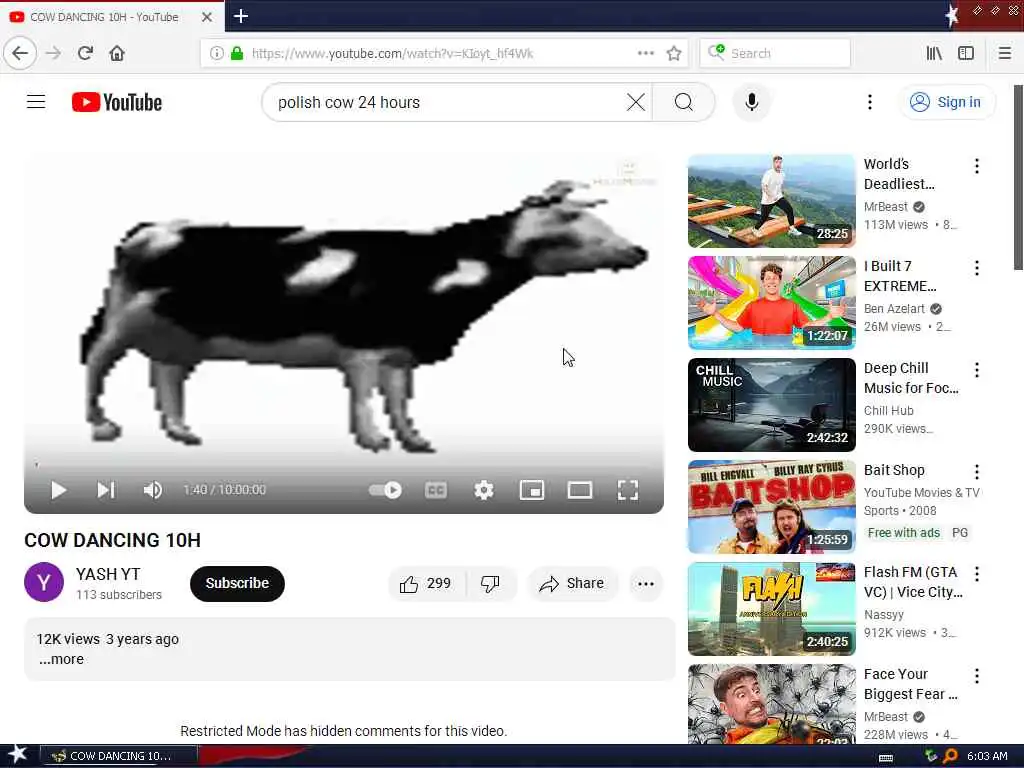The width and height of the screenshot is (1024, 768).
Task: Seek on the video progress bar
Action: 344,465
